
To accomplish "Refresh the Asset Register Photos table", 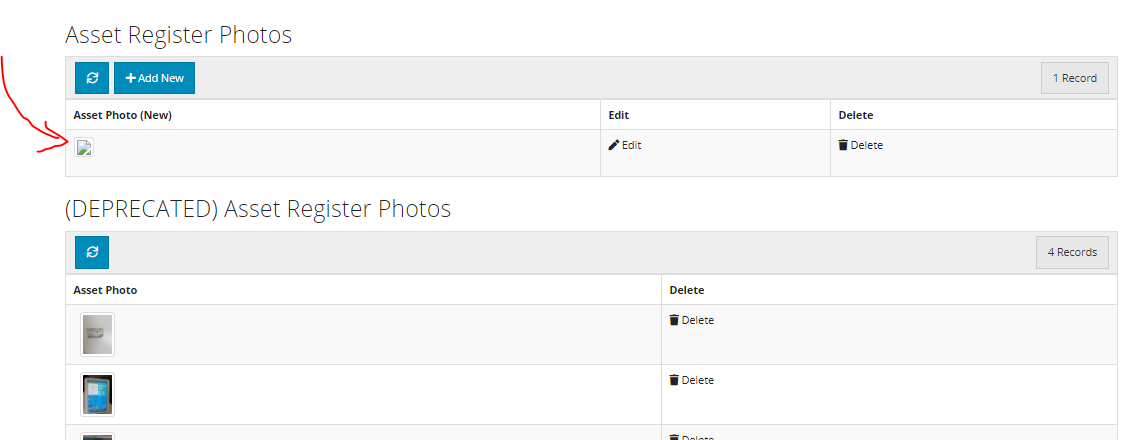I will (x=92, y=78).
